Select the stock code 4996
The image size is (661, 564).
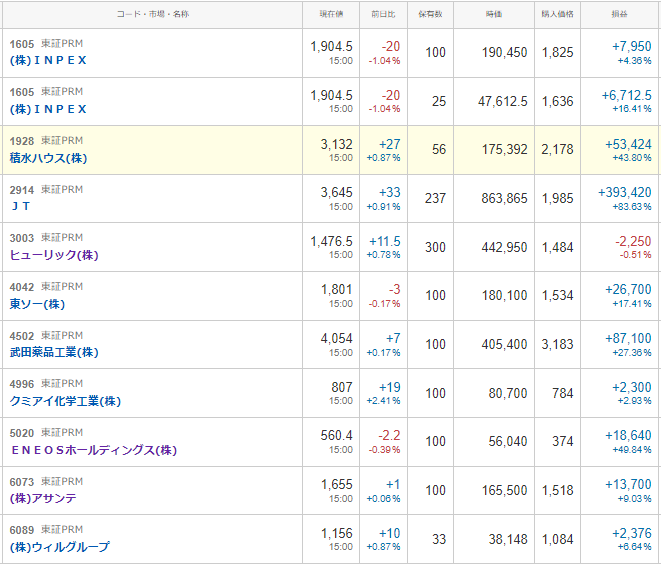pos(21,384)
